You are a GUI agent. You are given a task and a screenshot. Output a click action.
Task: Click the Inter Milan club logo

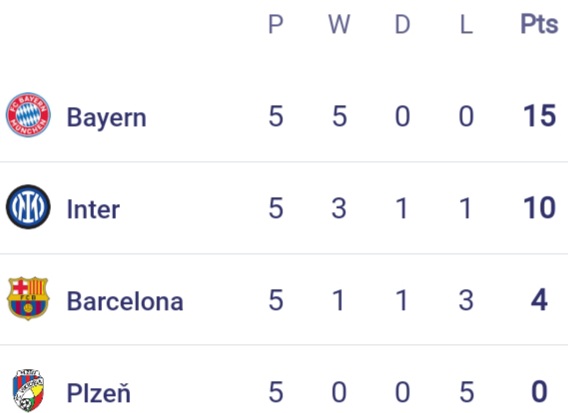coord(28,207)
